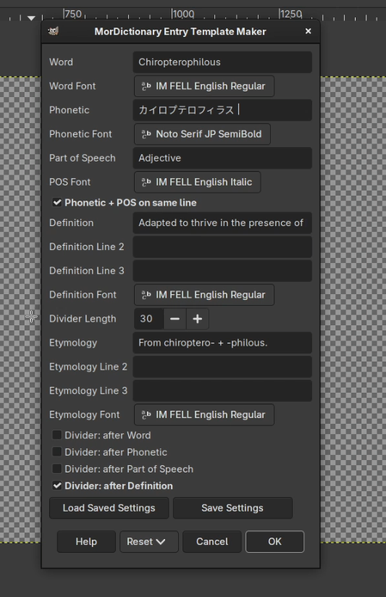Enable Divider: after Word checkbox
386x597 pixels.
(57, 435)
